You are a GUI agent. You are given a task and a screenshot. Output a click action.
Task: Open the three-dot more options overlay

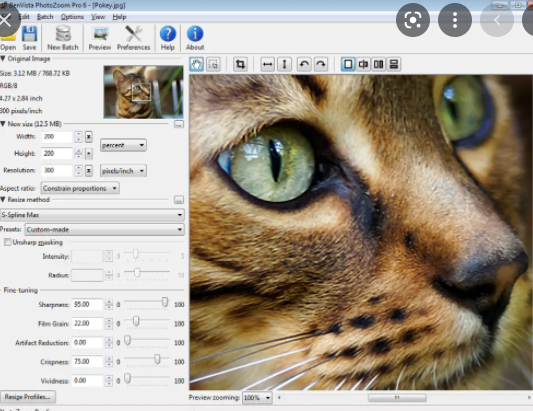click(x=455, y=20)
